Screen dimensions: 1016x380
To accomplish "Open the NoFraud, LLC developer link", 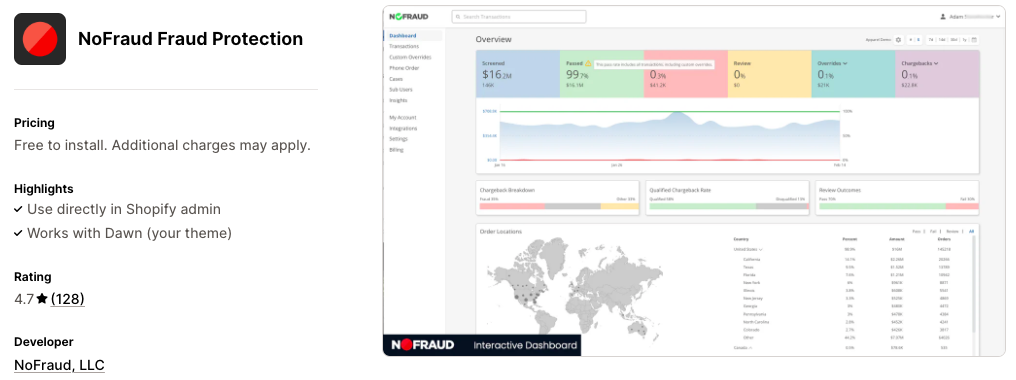I will tap(59, 365).
